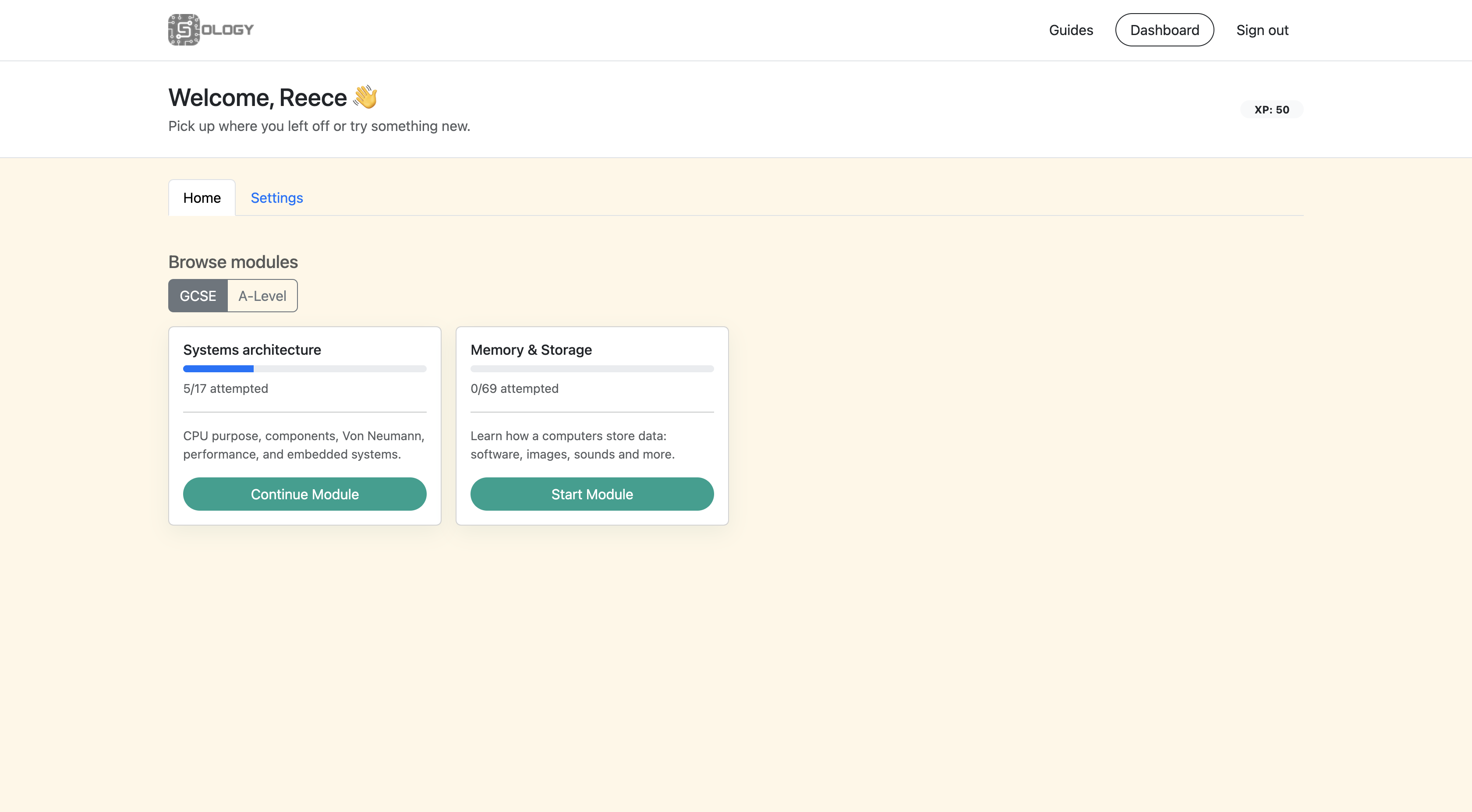Click the 0/69 attempted label

514,388
